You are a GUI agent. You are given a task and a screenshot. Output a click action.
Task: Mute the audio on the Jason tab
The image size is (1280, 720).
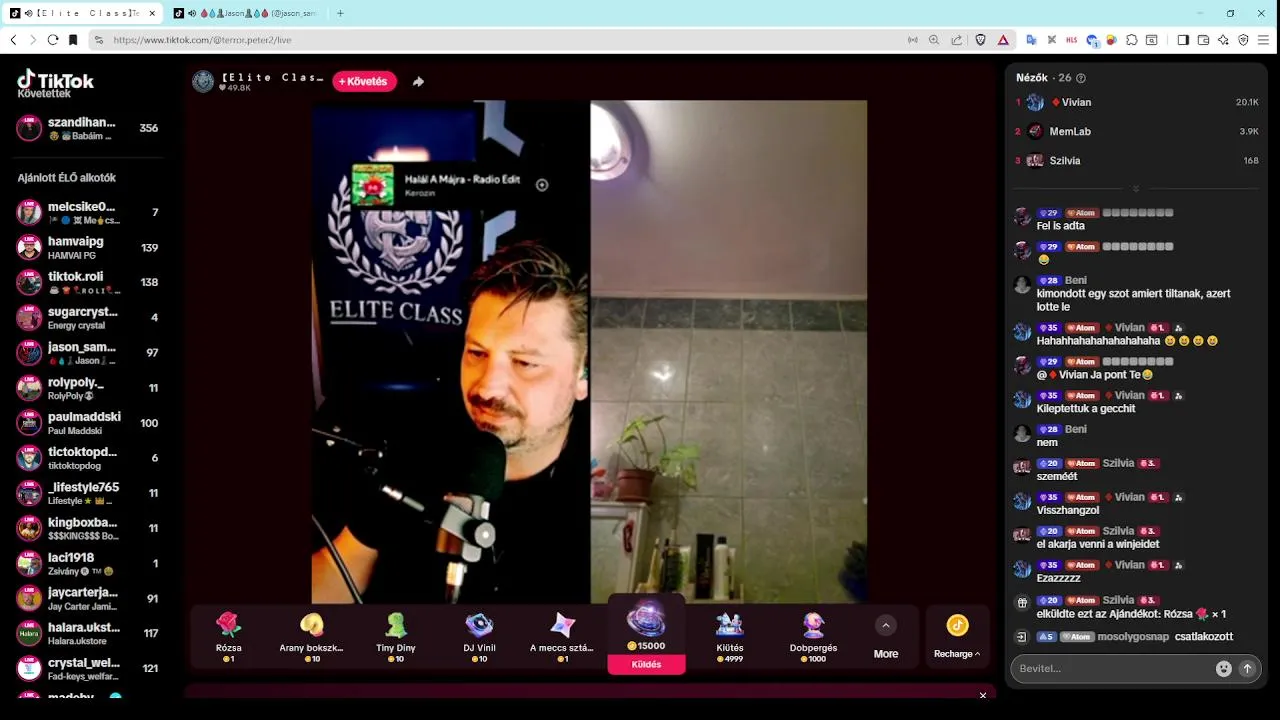click(x=191, y=13)
